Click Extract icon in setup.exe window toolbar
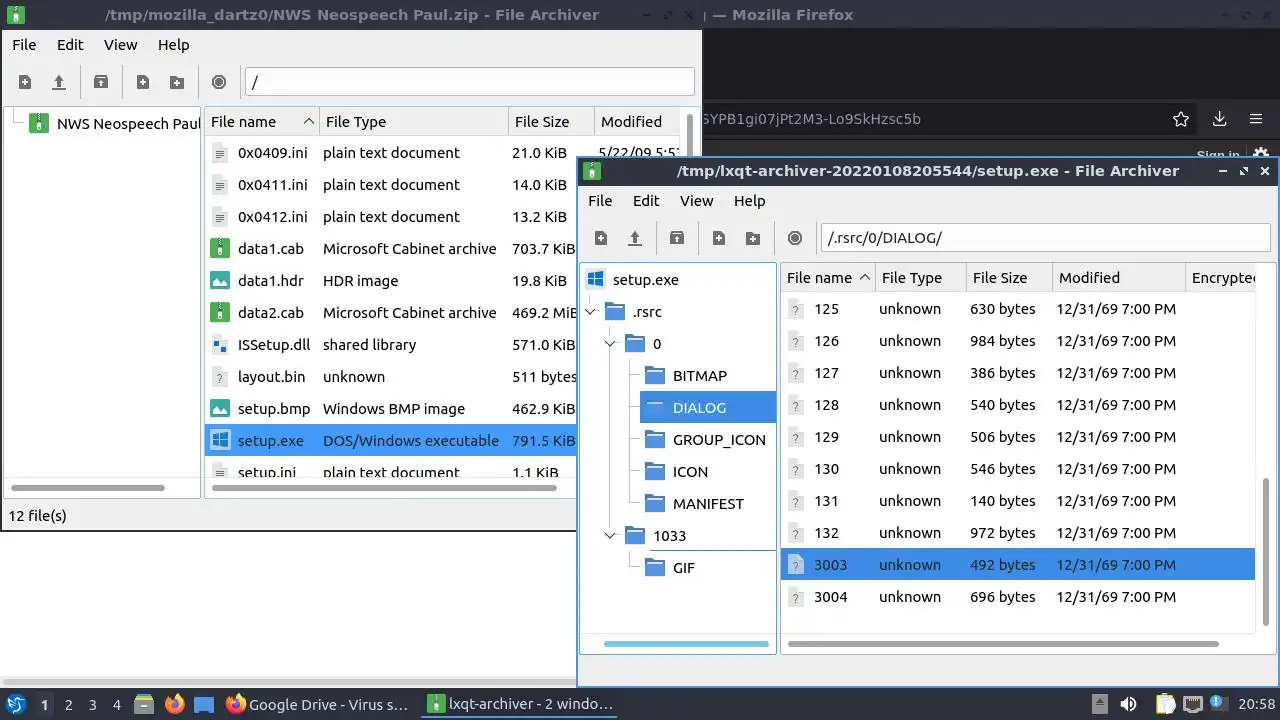Image resolution: width=1280 pixels, height=720 pixels. [x=677, y=238]
